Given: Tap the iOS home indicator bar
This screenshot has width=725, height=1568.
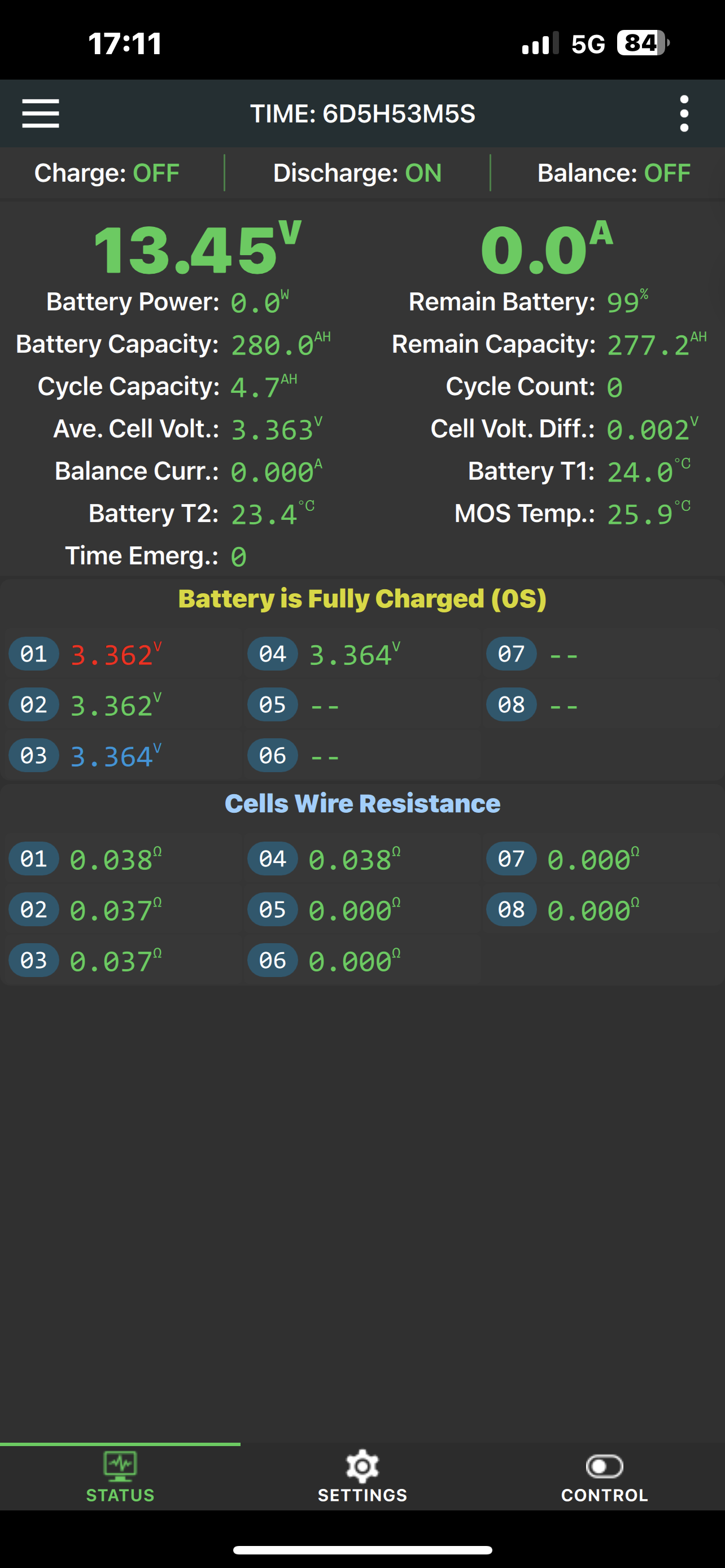Looking at the screenshot, I should point(362,1550).
